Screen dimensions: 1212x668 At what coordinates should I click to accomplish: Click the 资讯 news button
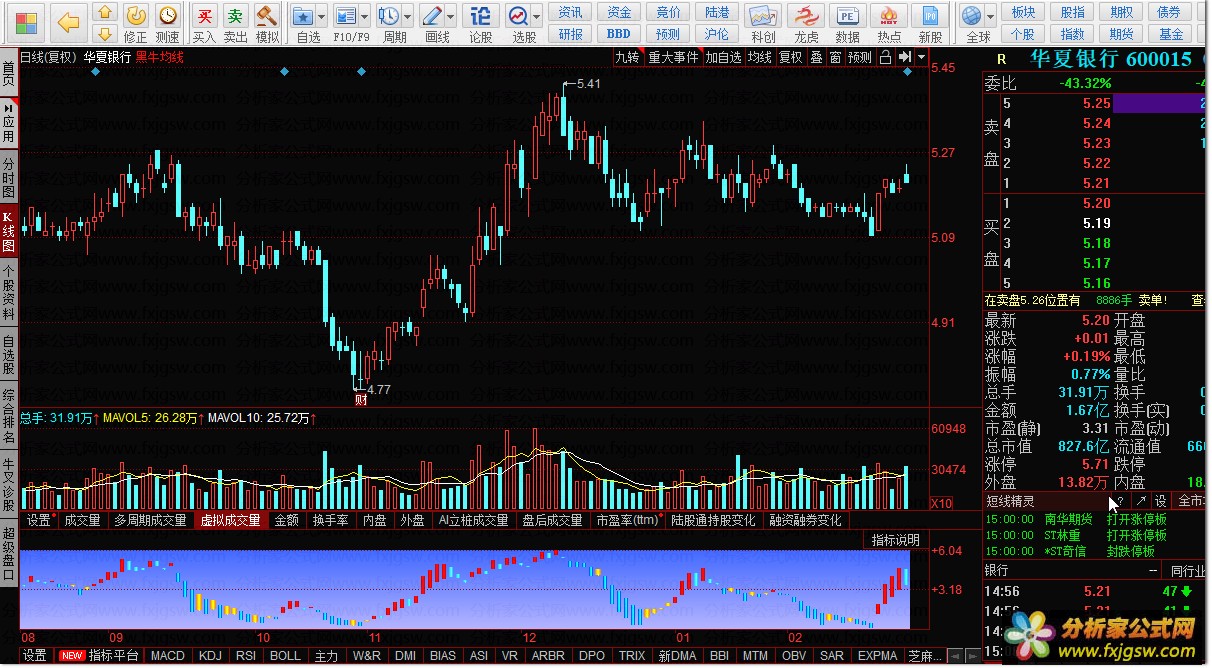point(571,12)
